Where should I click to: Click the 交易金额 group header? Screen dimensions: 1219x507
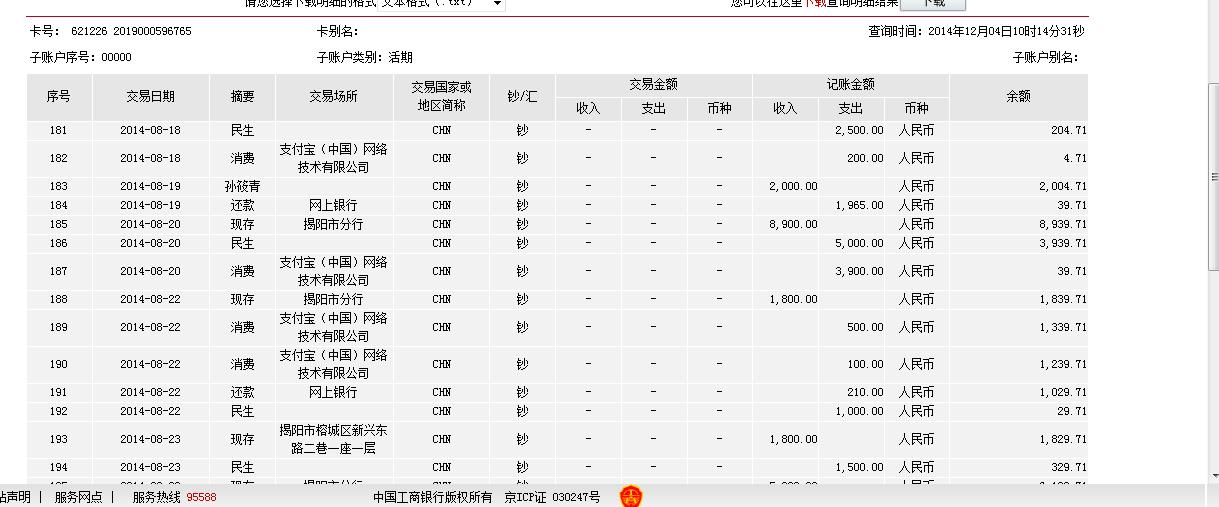[x=653, y=85]
